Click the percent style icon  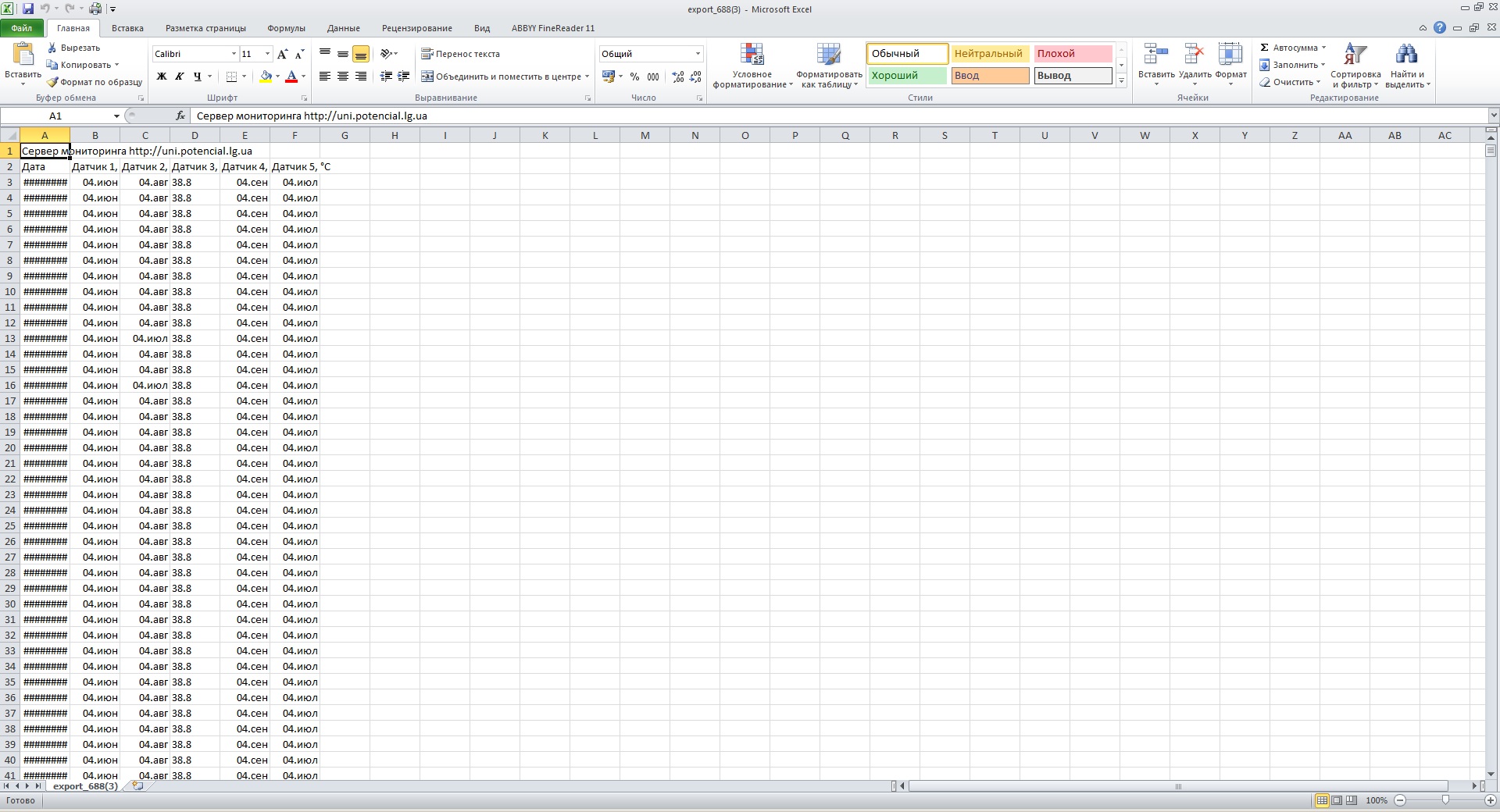click(634, 77)
